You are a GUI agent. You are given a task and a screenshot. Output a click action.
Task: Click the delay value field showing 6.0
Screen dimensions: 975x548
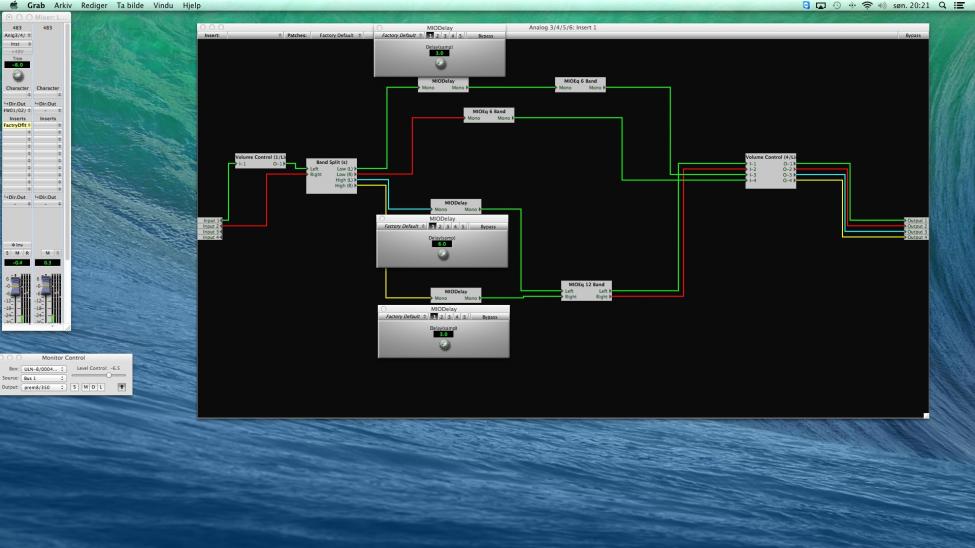pyautogui.click(x=443, y=244)
